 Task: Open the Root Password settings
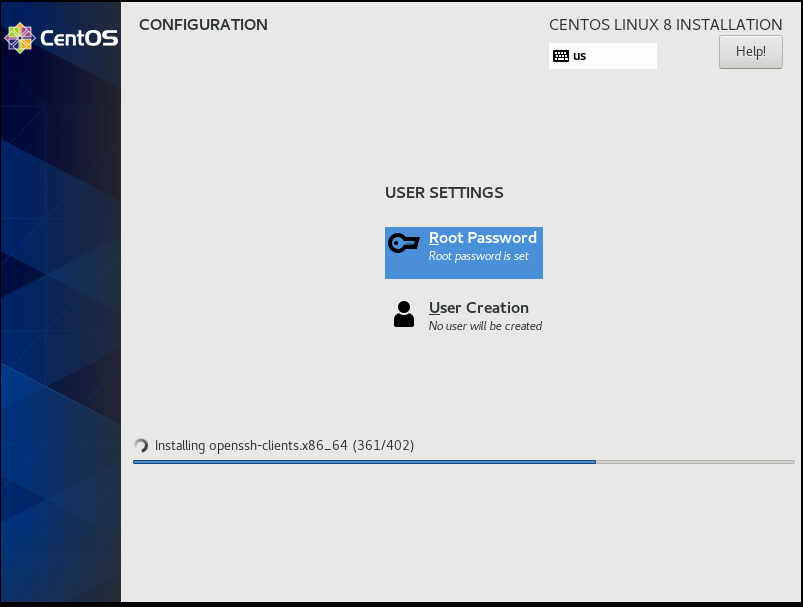(x=463, y=253)
